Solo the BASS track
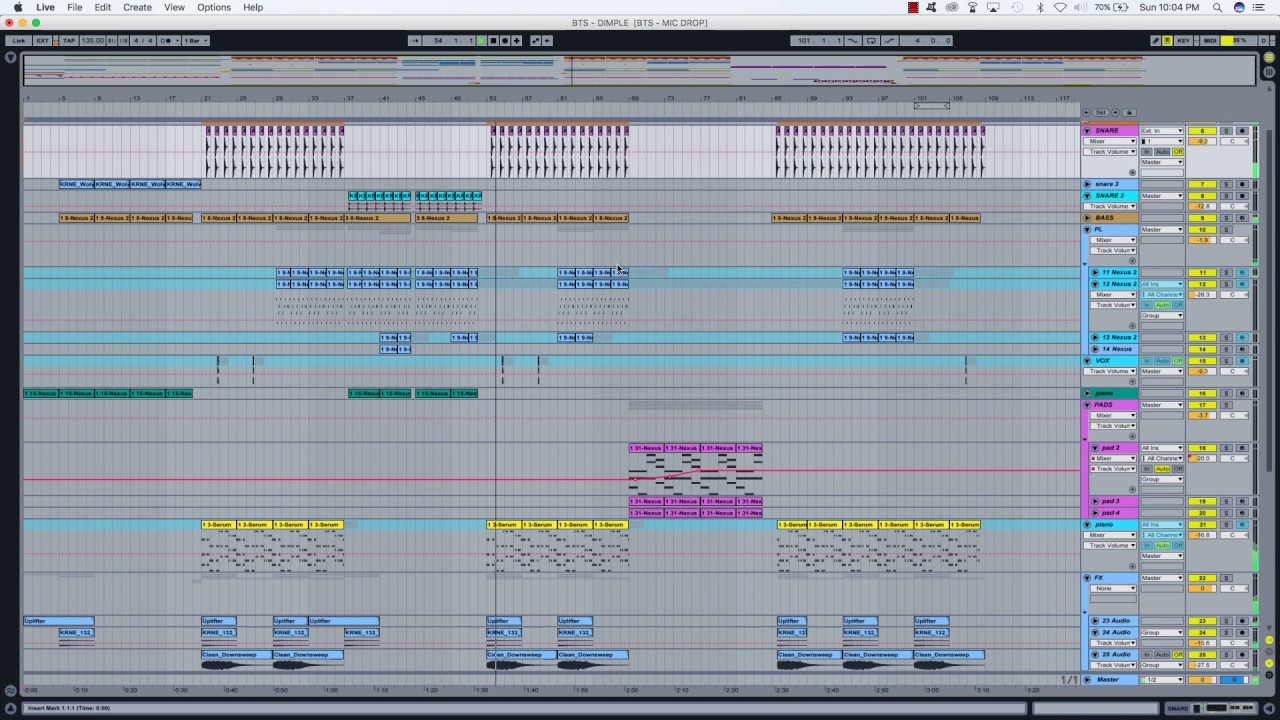This screenshot has width=1280, height=720. pos(1226,217)
